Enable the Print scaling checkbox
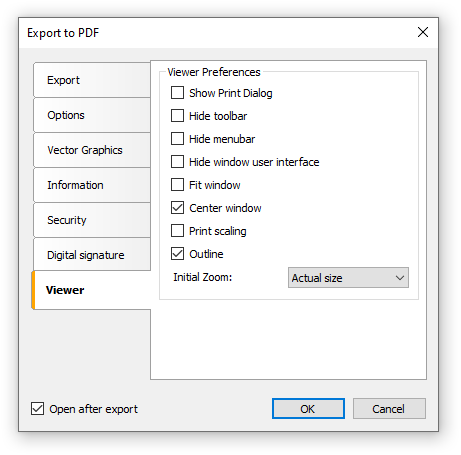 pos(177,231)
